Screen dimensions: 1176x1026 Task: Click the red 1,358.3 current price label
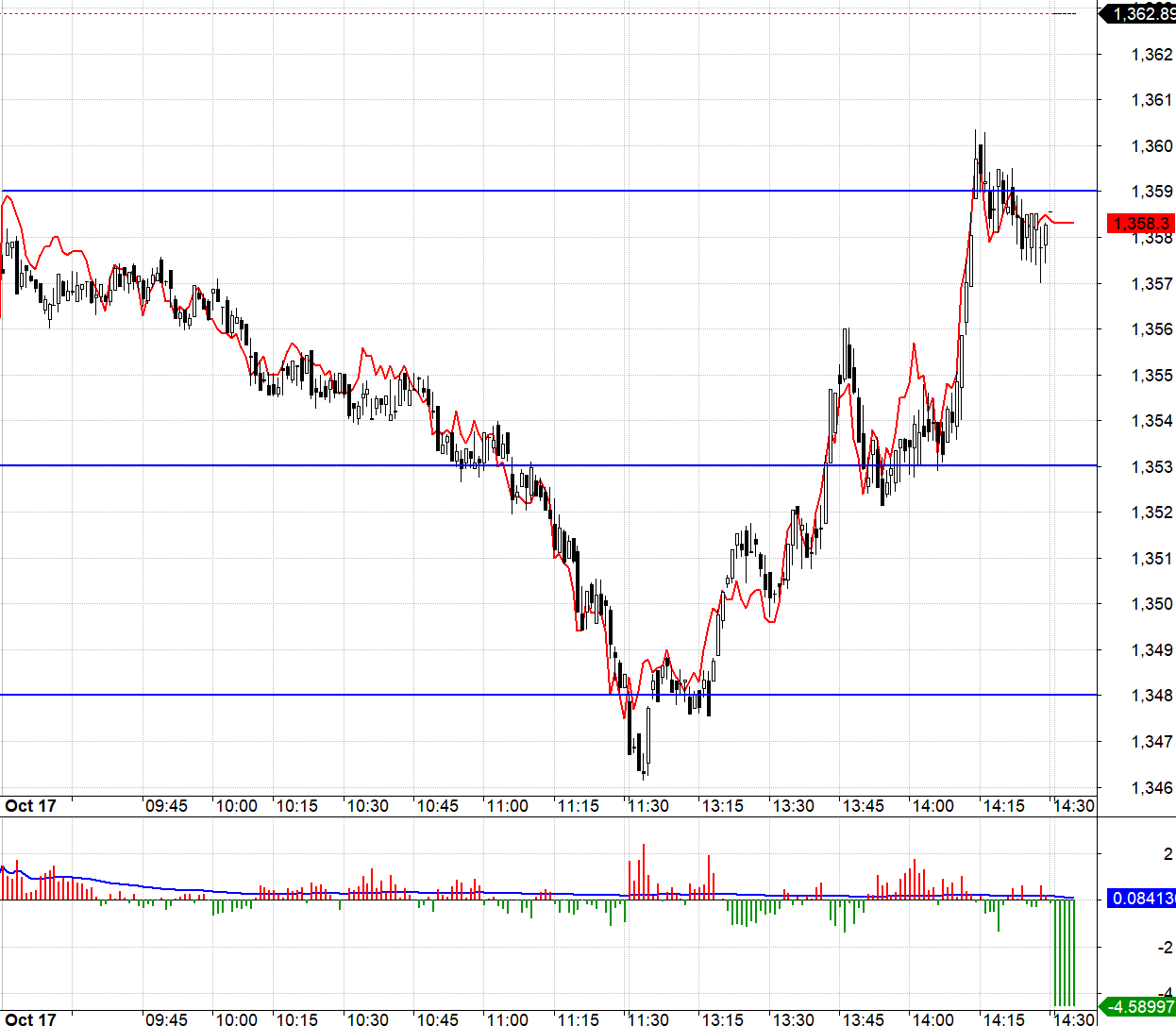point(1140,224)
